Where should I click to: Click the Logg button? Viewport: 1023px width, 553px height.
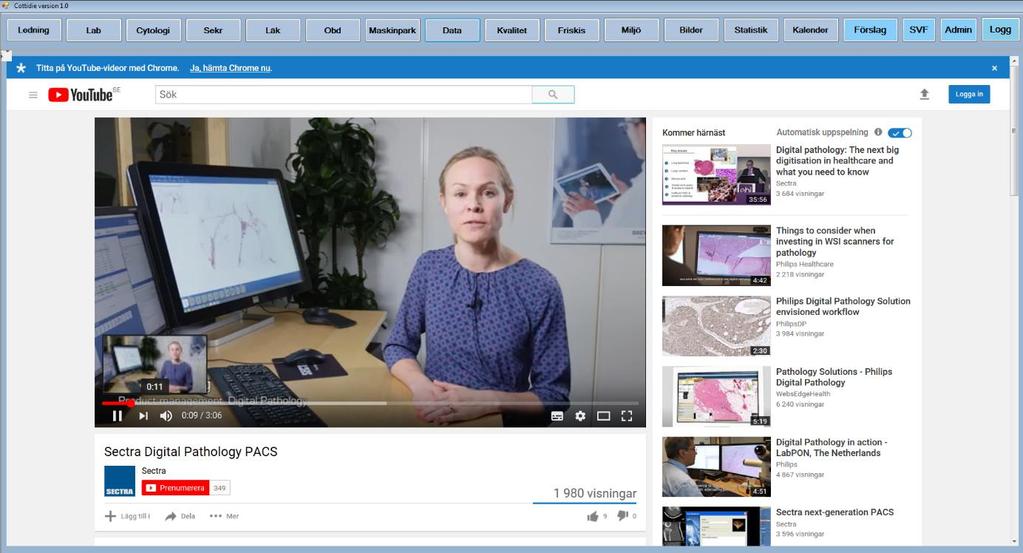pyautogui.click(x=1000, y=30)
